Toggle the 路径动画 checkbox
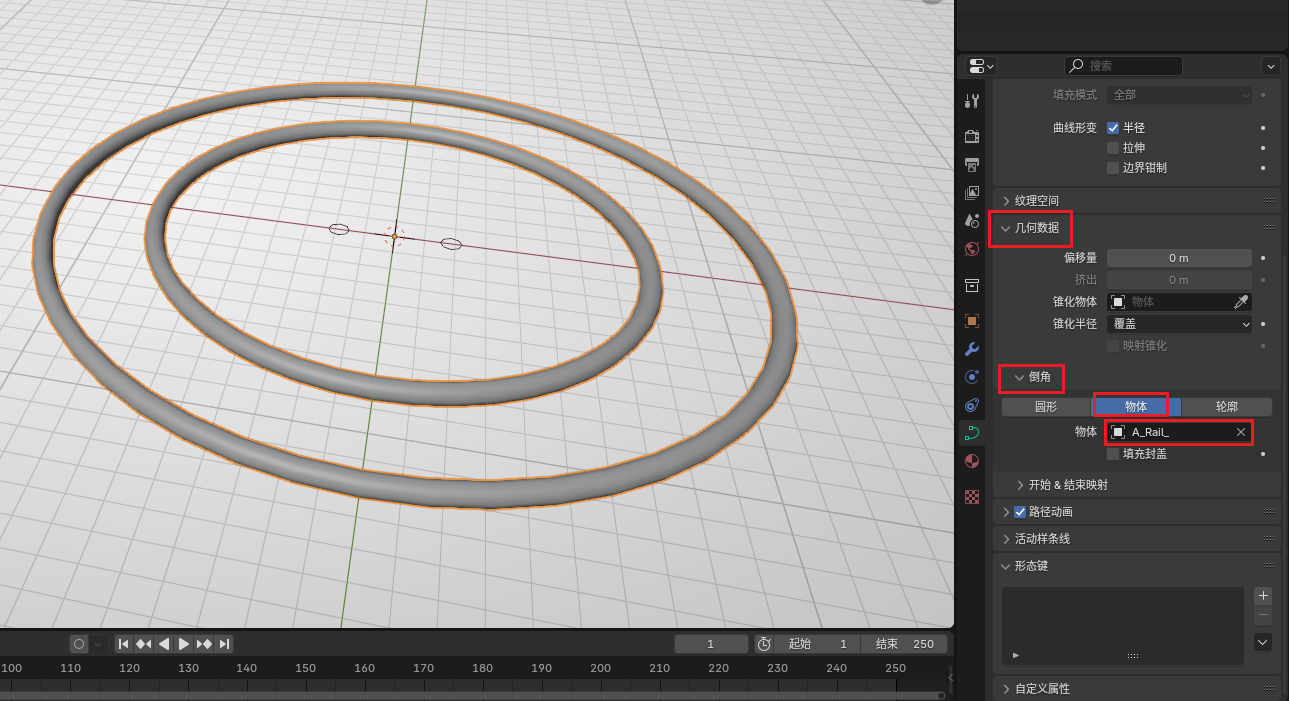This screenshot has height=701, width=1289. click(1020, 512)
